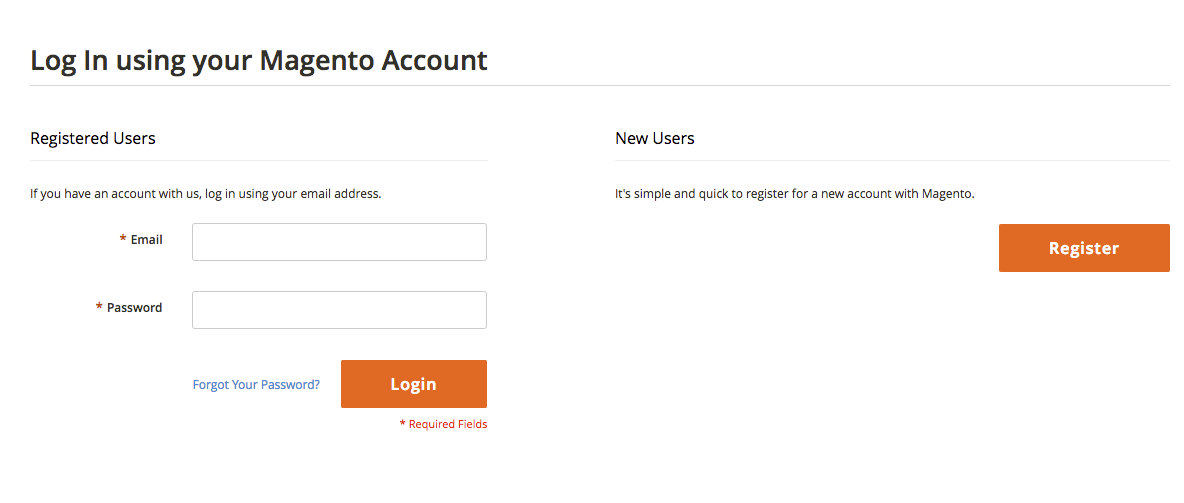Click the asterisk in Required Fields note
The height and width of the screenshot is (503, 1184).
pyautogui.click(x=402, y=425)
